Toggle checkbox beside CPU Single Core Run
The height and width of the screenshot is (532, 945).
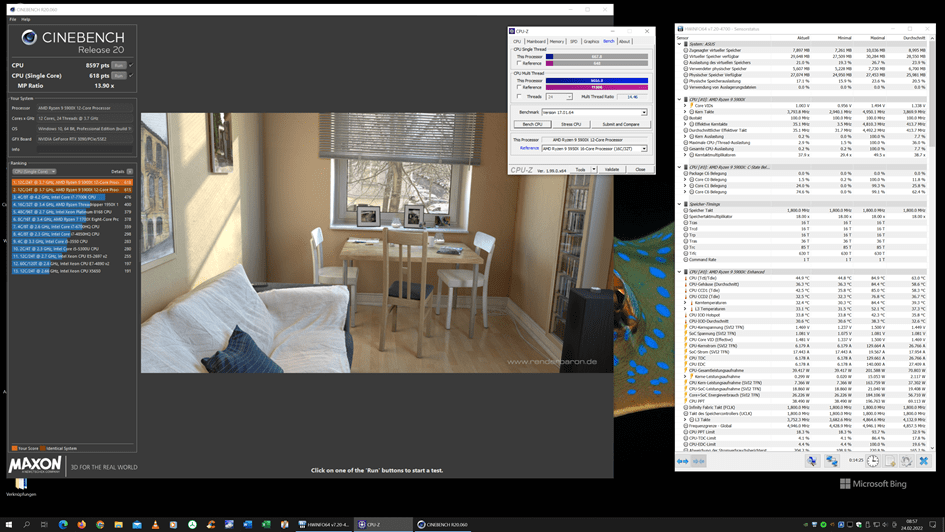pyautogui.click(x=131, y=75)
